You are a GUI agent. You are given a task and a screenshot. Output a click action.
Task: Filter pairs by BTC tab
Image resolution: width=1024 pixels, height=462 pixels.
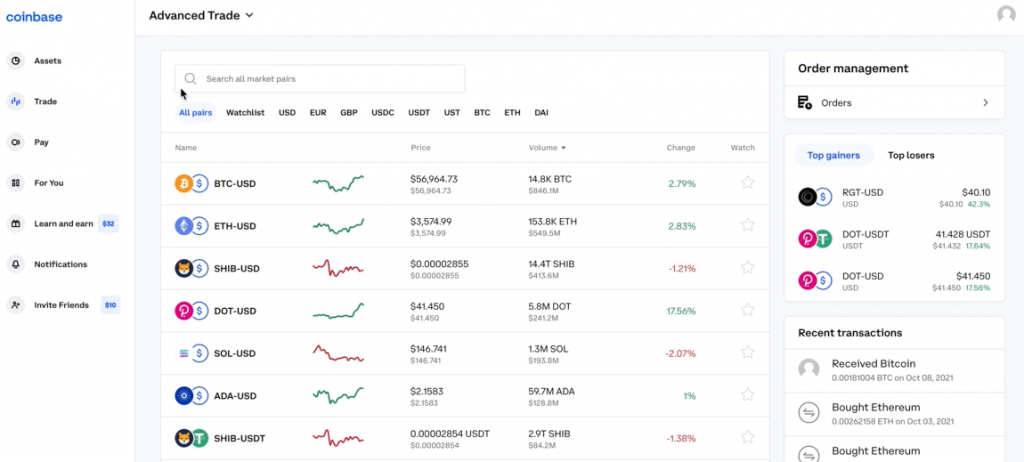coord(482,112)
